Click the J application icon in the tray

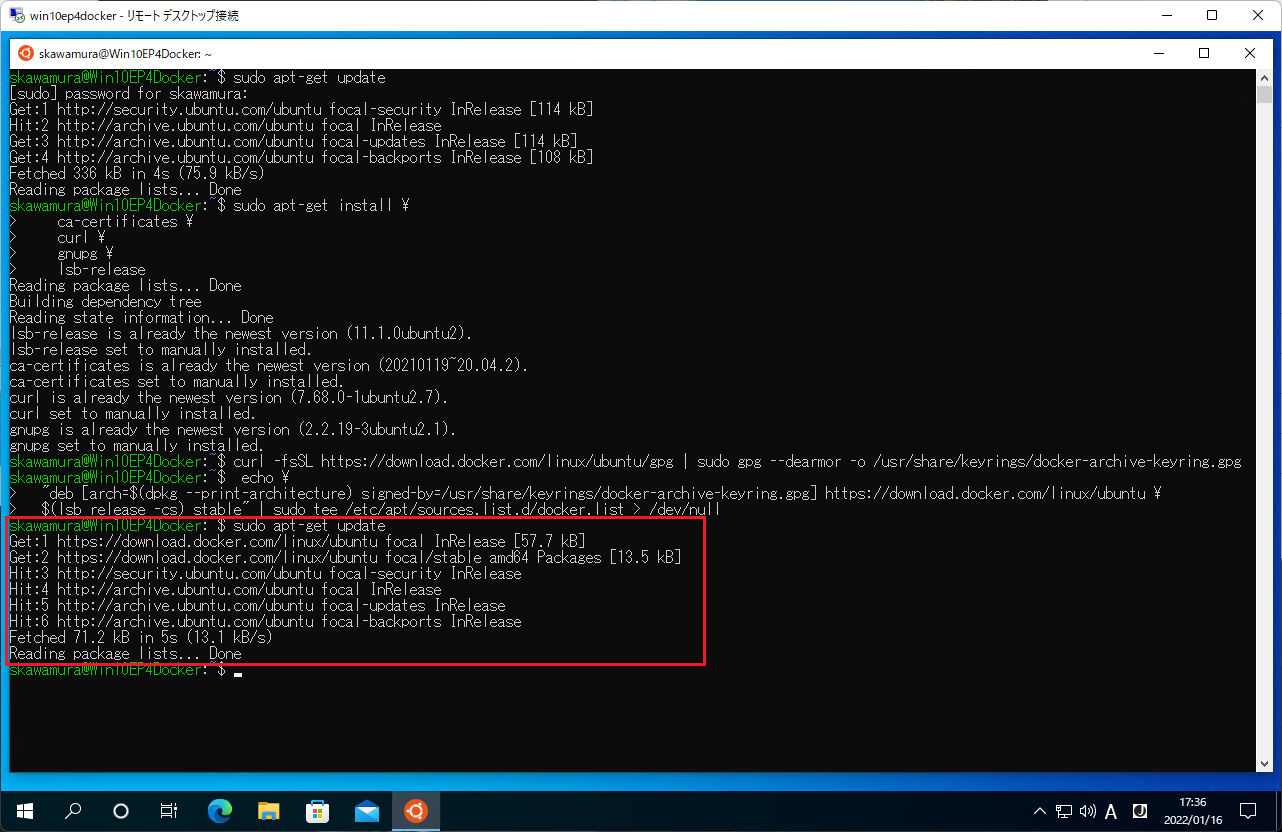click(1139, 811)
